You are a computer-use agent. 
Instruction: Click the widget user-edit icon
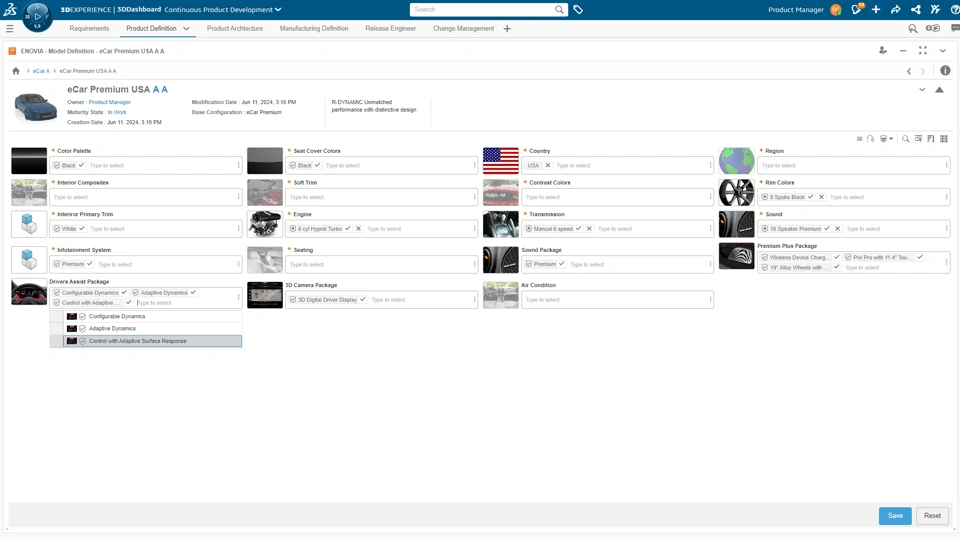coord(883,50)
